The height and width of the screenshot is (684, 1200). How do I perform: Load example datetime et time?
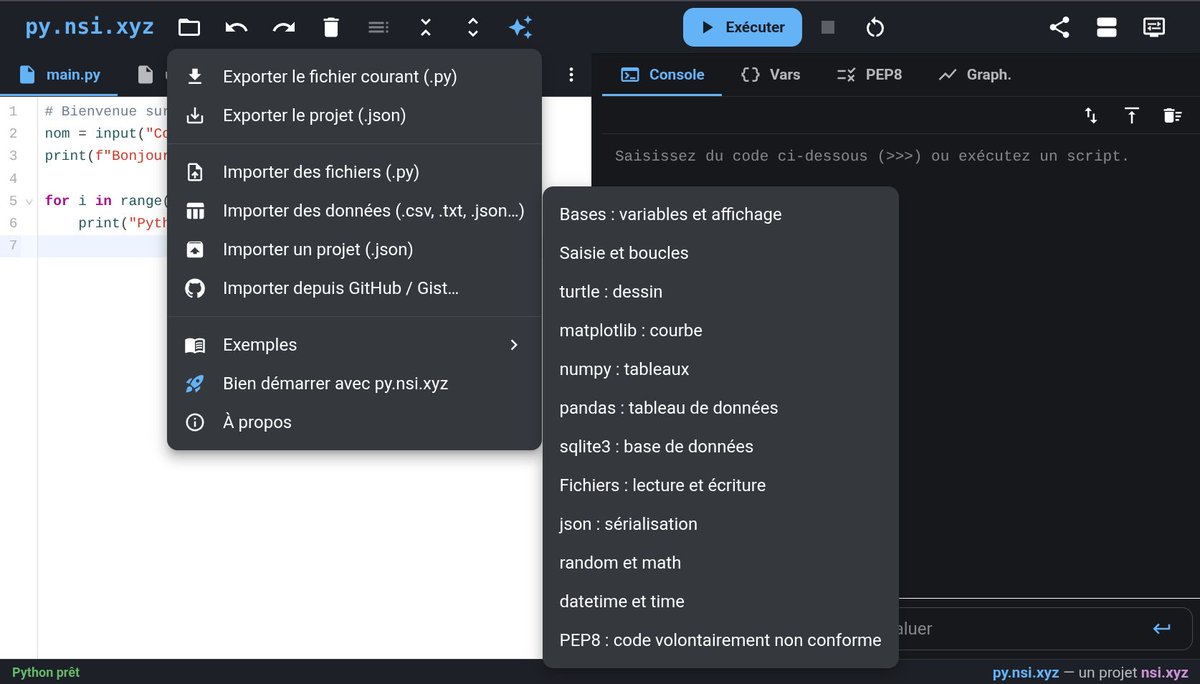coord(720,602)
